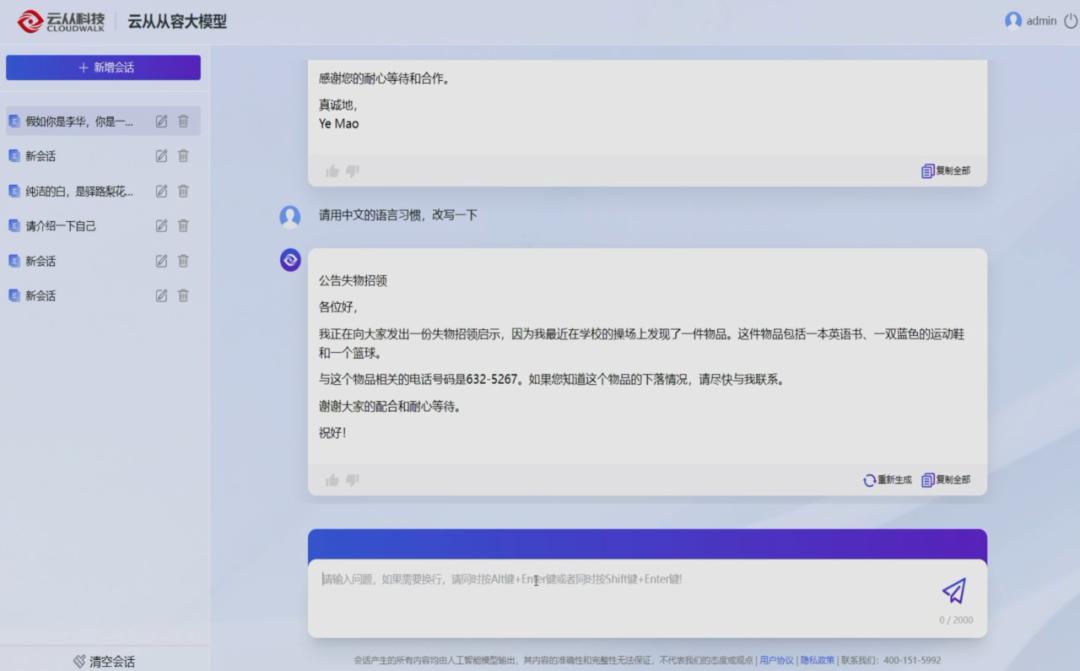This screenshot has width=1080, height=671.
Task: Copy all text of the 公告失物招领 reply
Action: click(946, 480)
